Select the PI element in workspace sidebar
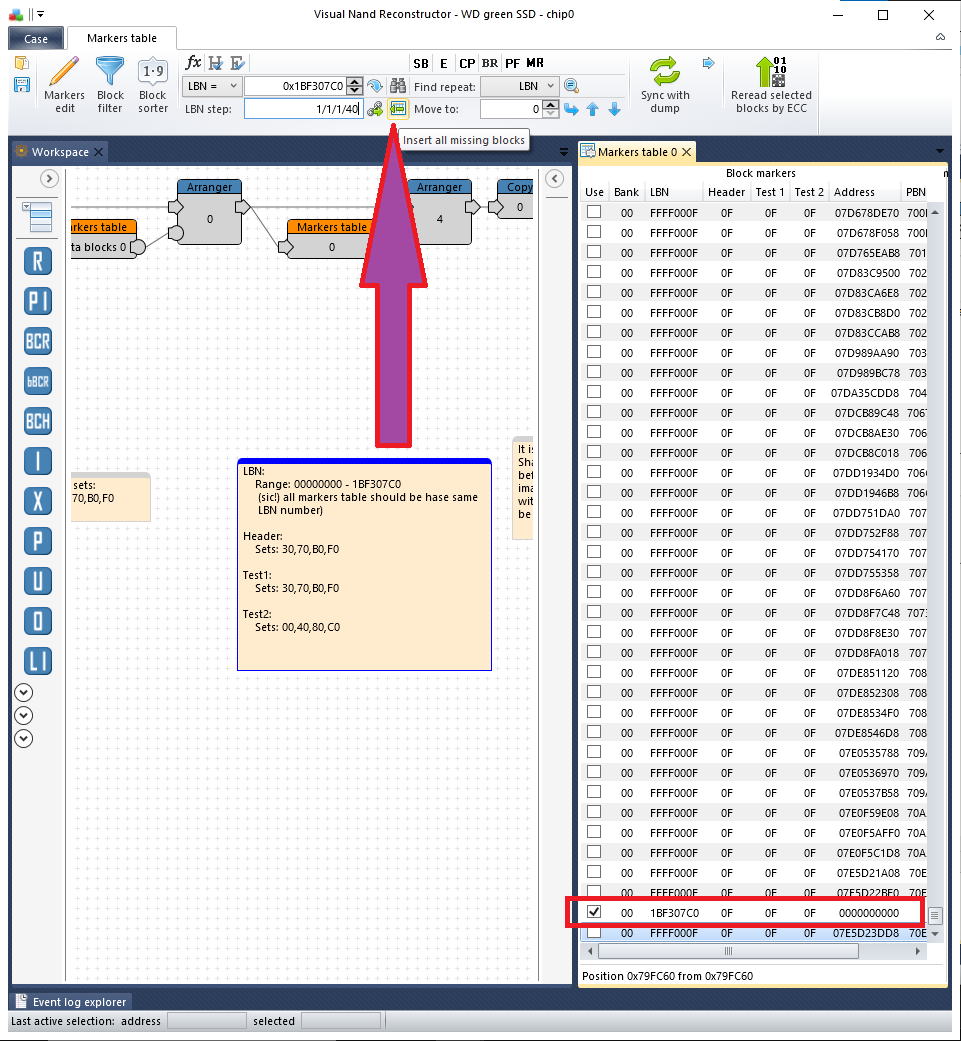Viewport: 961px width, 1041px height. click(38, 301)
